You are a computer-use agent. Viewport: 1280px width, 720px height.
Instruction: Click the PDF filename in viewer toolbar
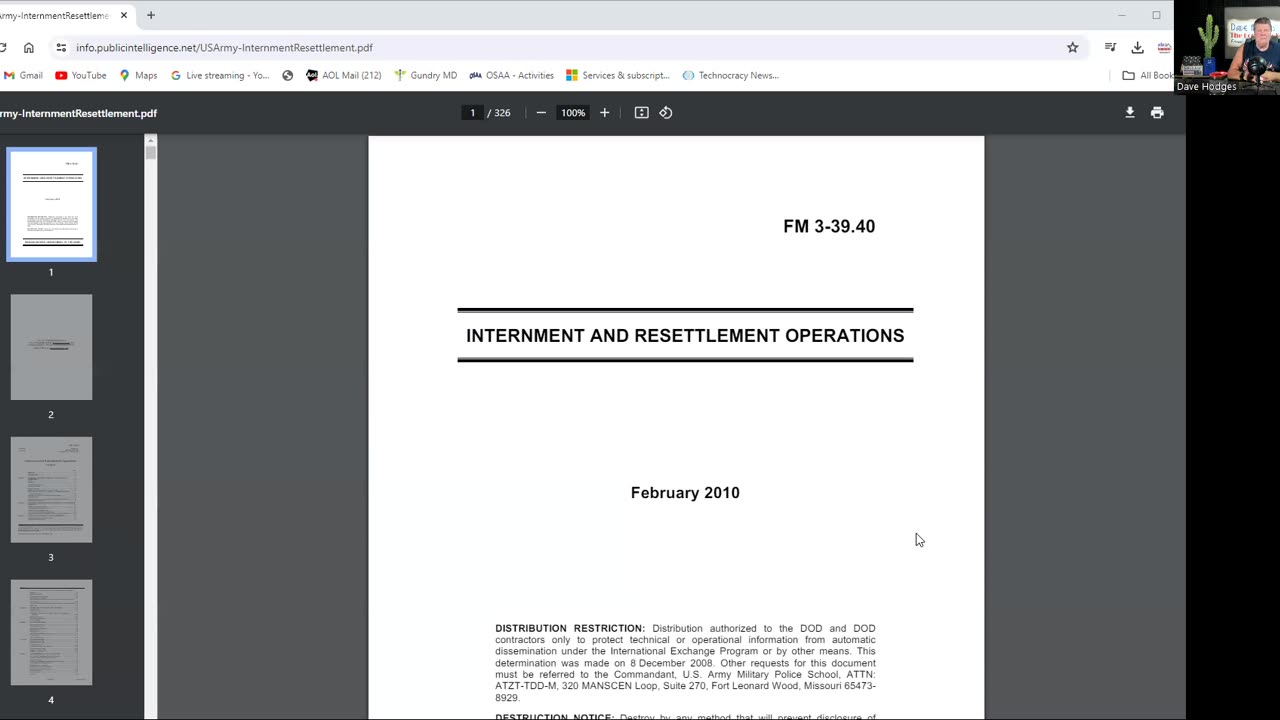click(78, 113)
